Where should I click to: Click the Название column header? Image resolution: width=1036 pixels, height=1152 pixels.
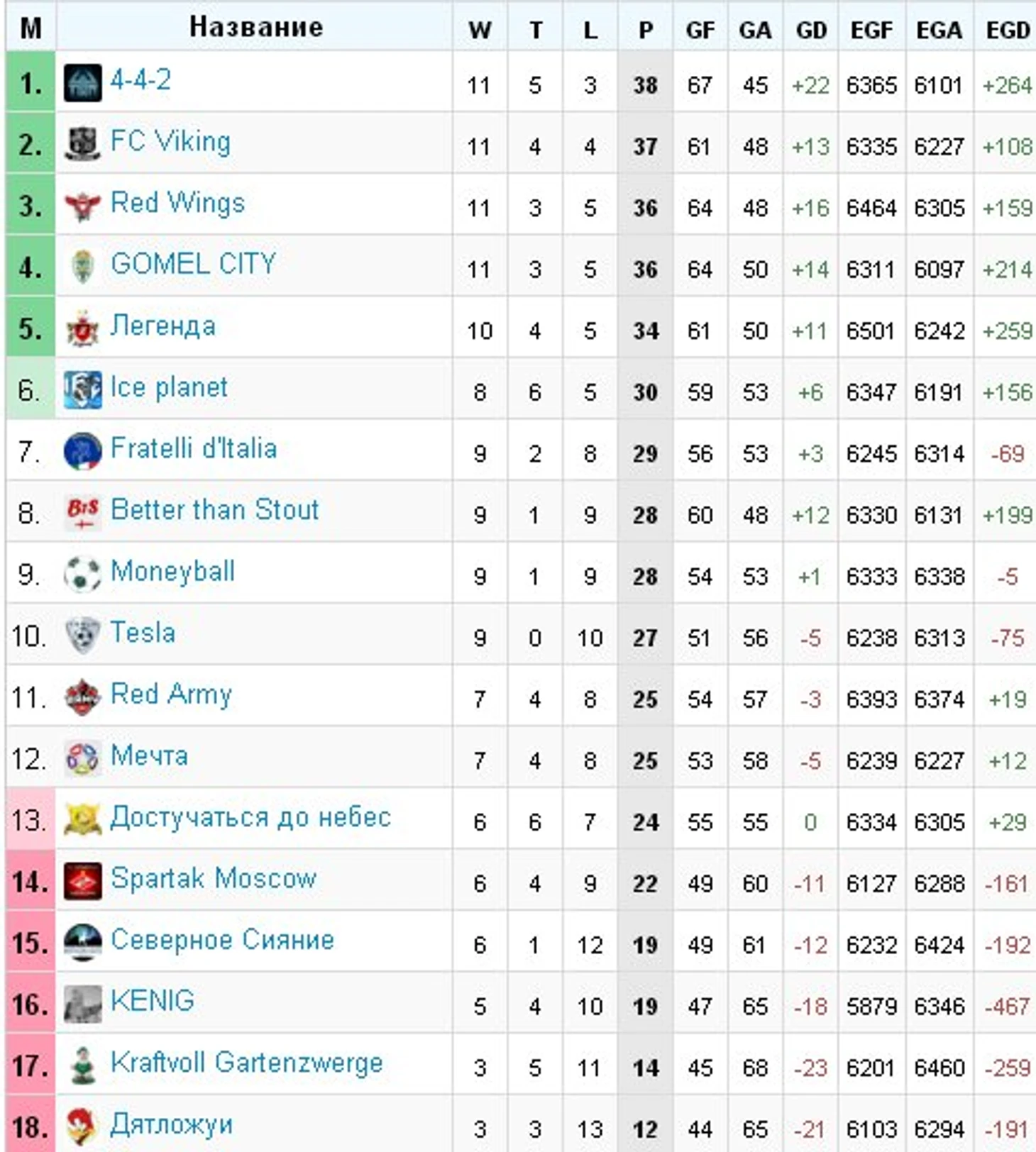(x=255, y=27)
